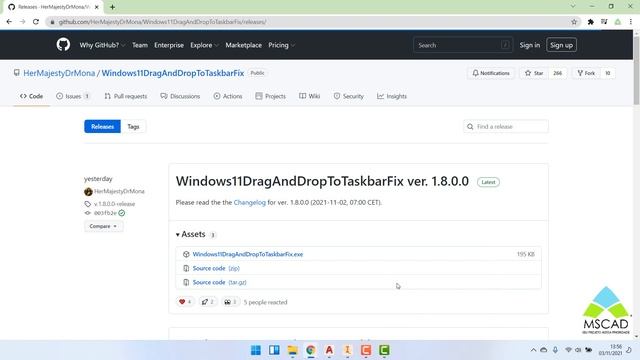Open HerMajestyDrMona author profile near avatar
Screen dimensions: 640x360
coord(119,191)
